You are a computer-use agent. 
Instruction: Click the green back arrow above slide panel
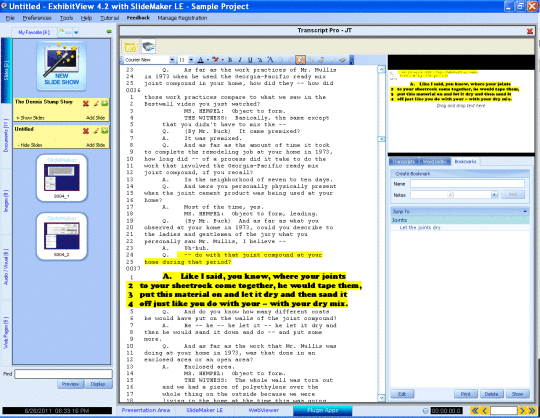(109, 31)
